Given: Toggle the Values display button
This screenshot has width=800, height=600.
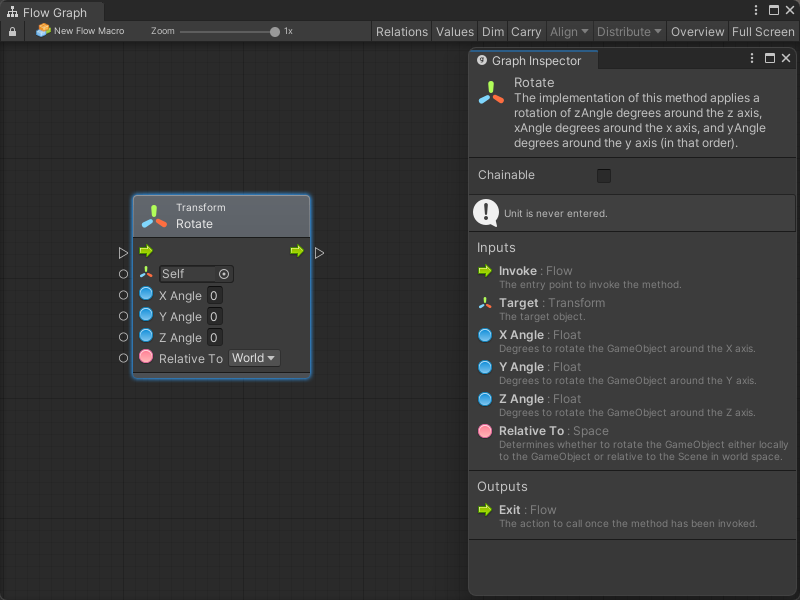Looking at the screenshot, I should point(455,32).
